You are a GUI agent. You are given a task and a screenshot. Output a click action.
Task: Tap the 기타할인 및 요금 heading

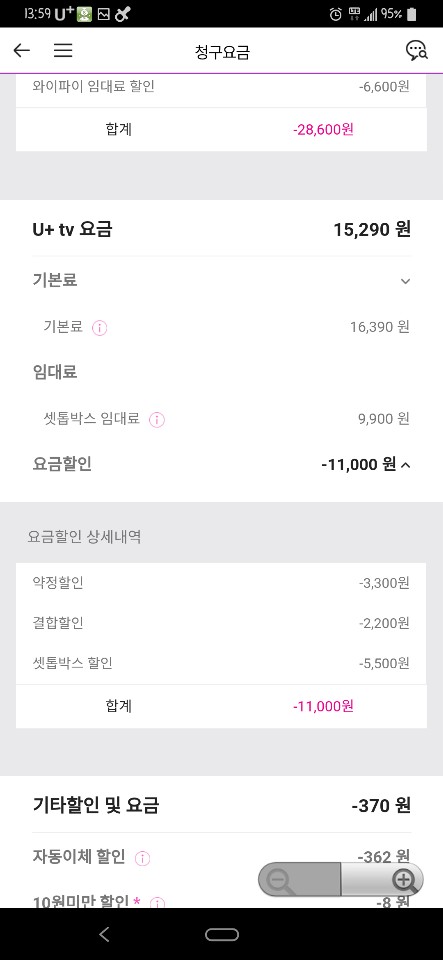[95, 805]
